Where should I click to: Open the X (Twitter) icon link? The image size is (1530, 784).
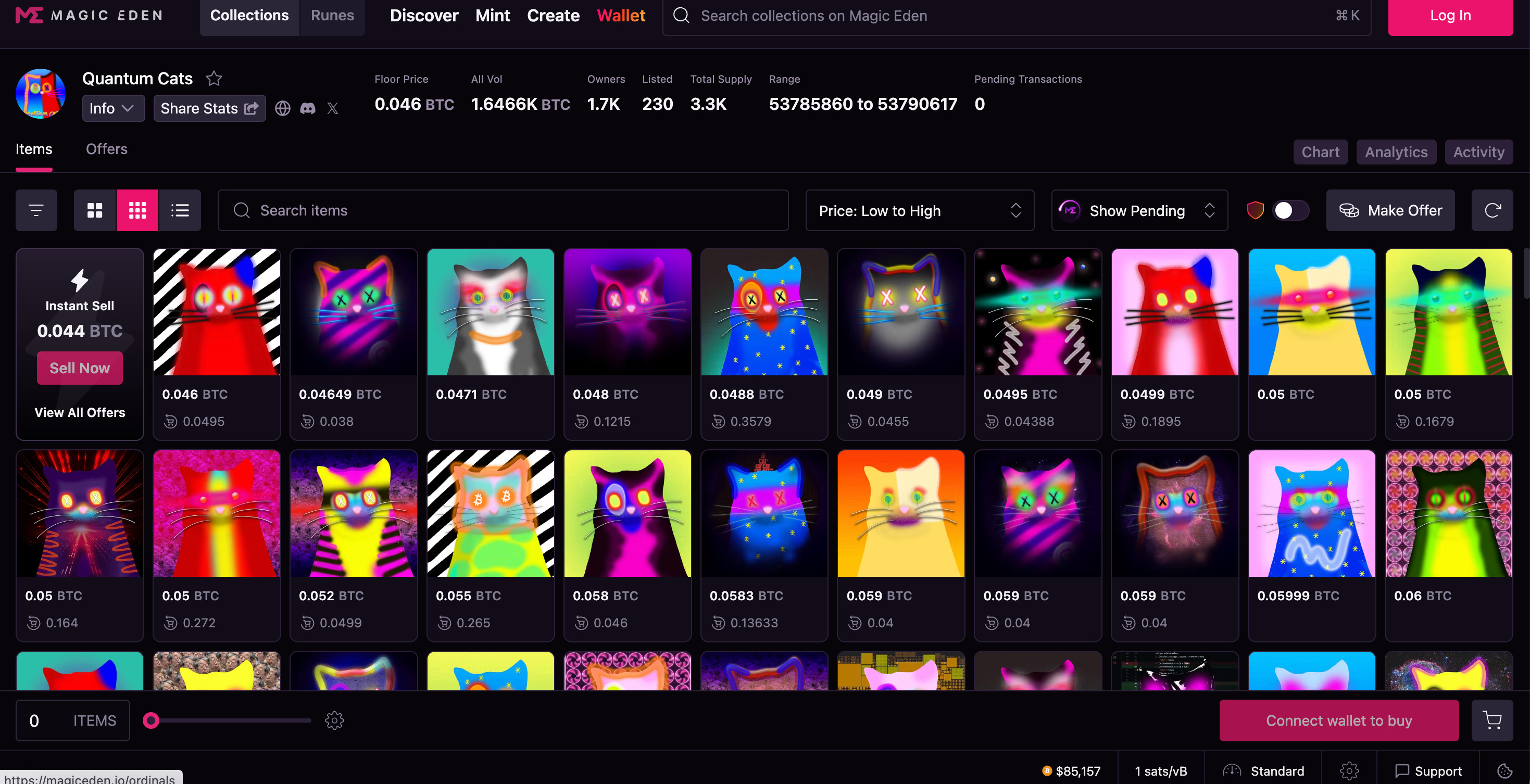pyautogui.click(x=333, y=108)
